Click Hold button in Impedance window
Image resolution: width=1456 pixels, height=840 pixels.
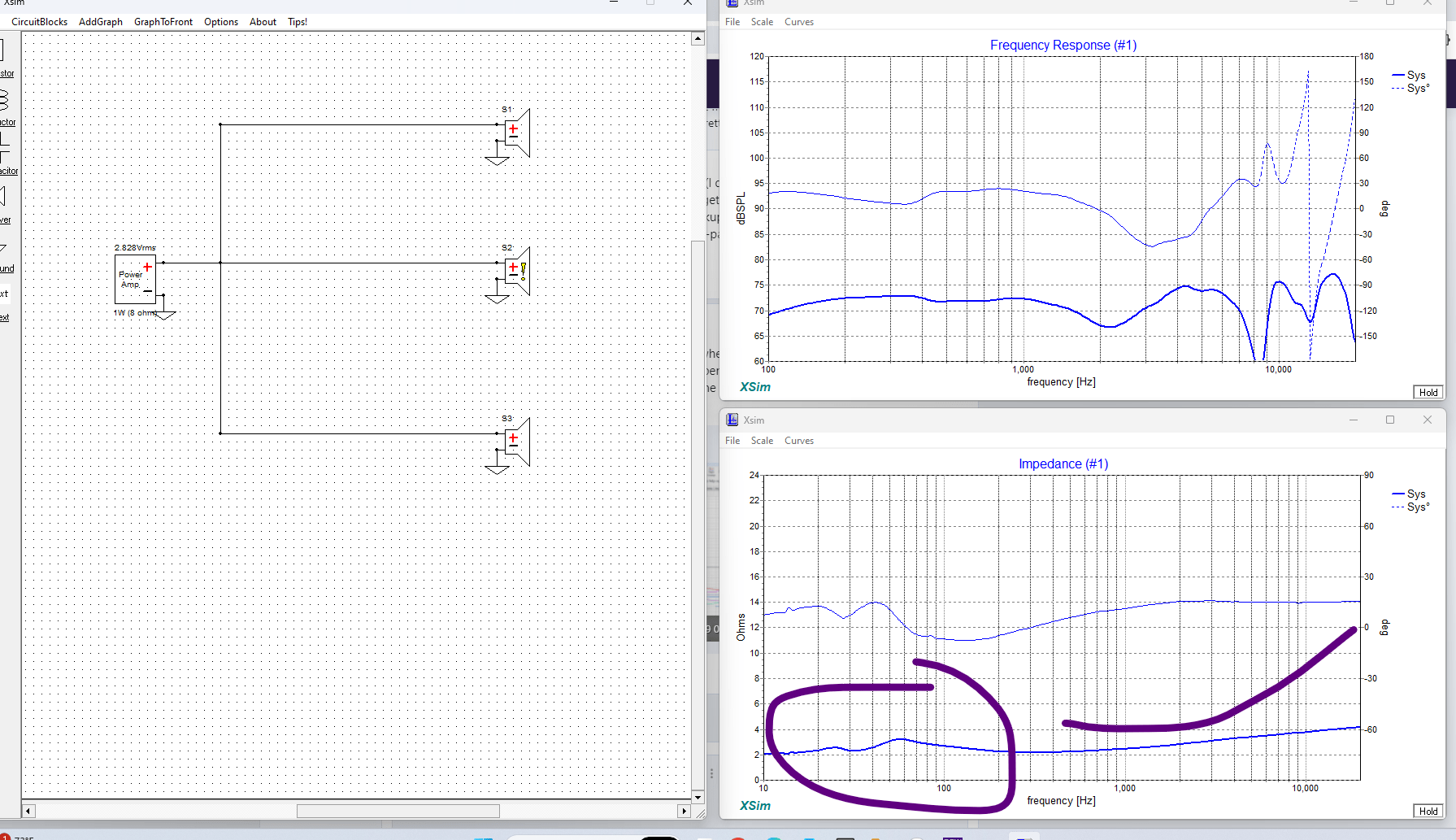[1428, 812]
